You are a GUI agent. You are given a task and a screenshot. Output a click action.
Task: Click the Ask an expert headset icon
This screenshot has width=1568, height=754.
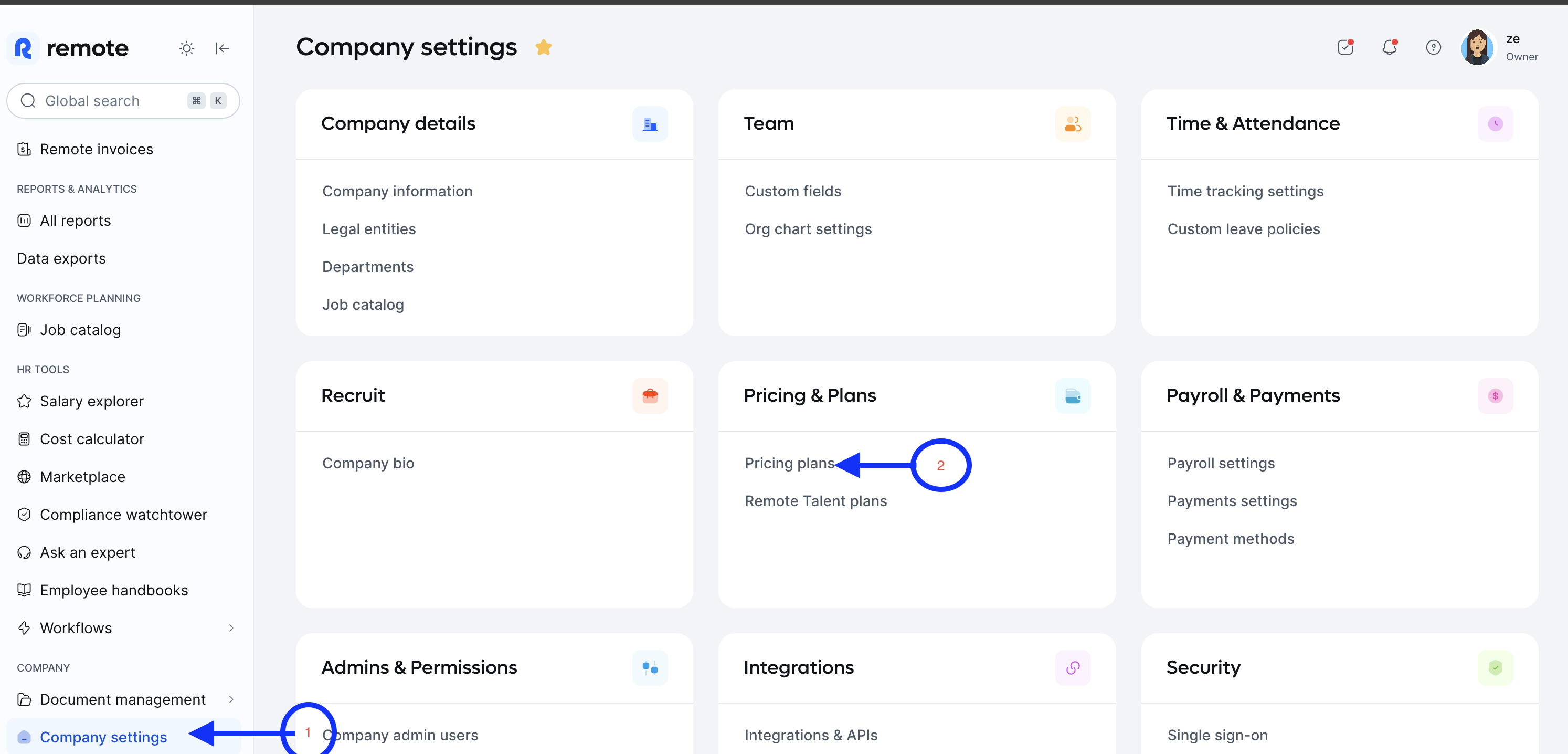[x=24, y=552]
